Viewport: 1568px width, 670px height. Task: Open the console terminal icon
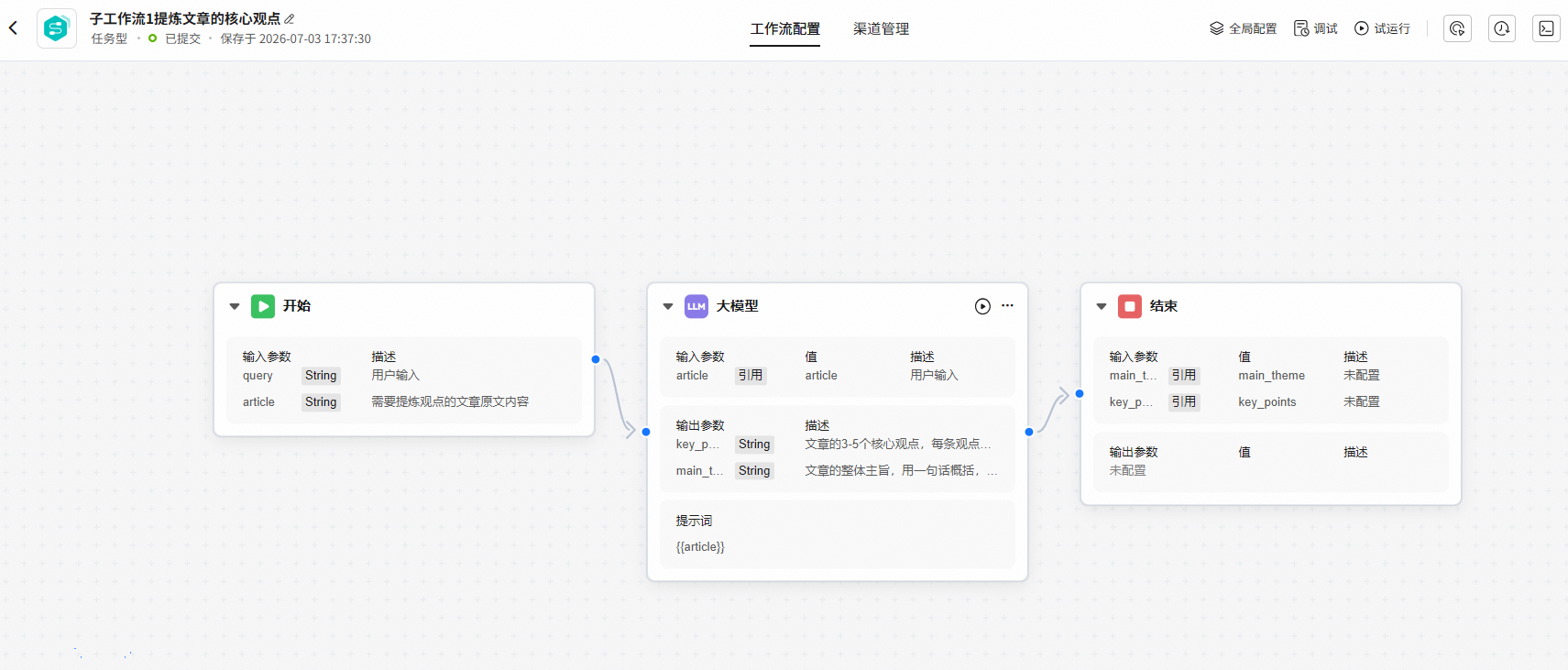(x=1546, y=28)
